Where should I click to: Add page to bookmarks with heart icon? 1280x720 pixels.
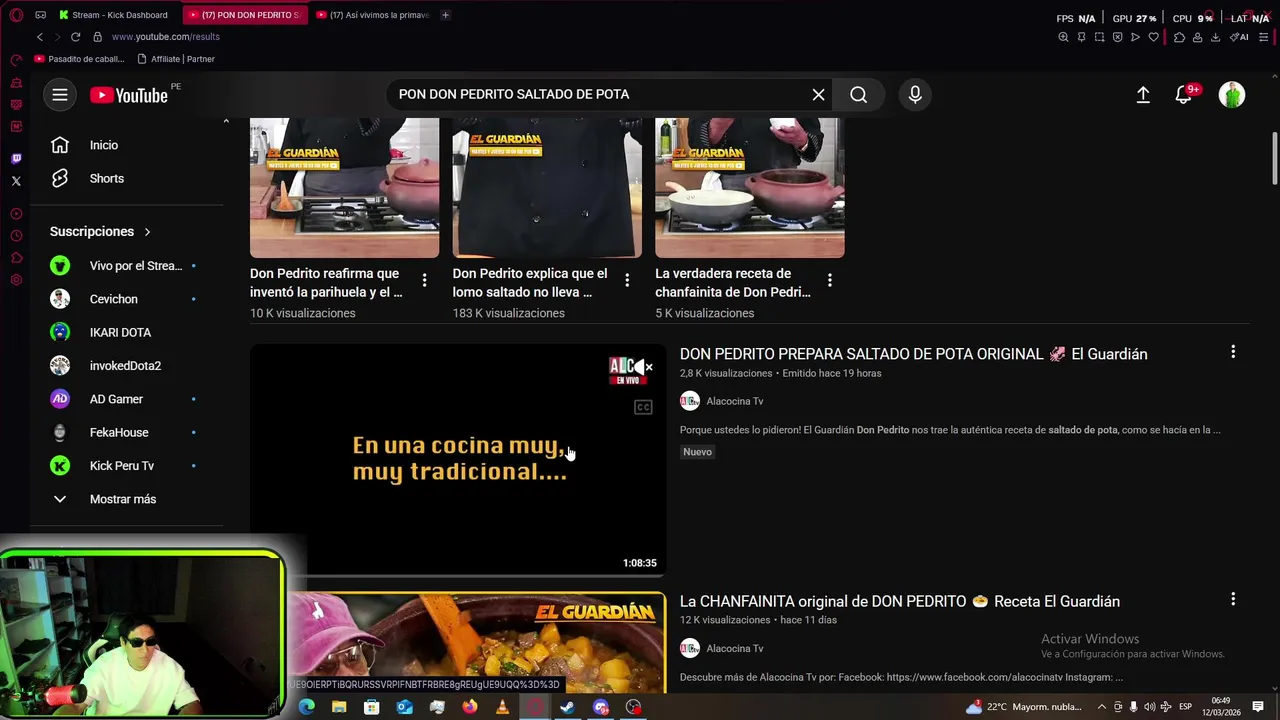1153,37
